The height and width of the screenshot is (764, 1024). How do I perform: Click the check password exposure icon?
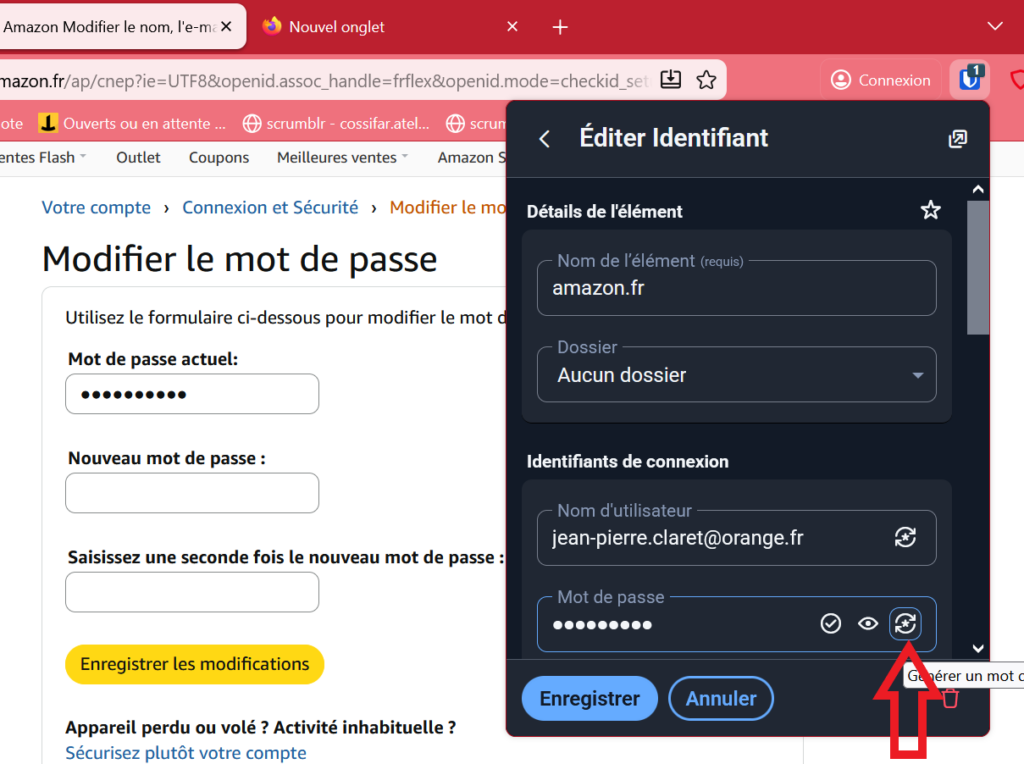pos(831,624)
